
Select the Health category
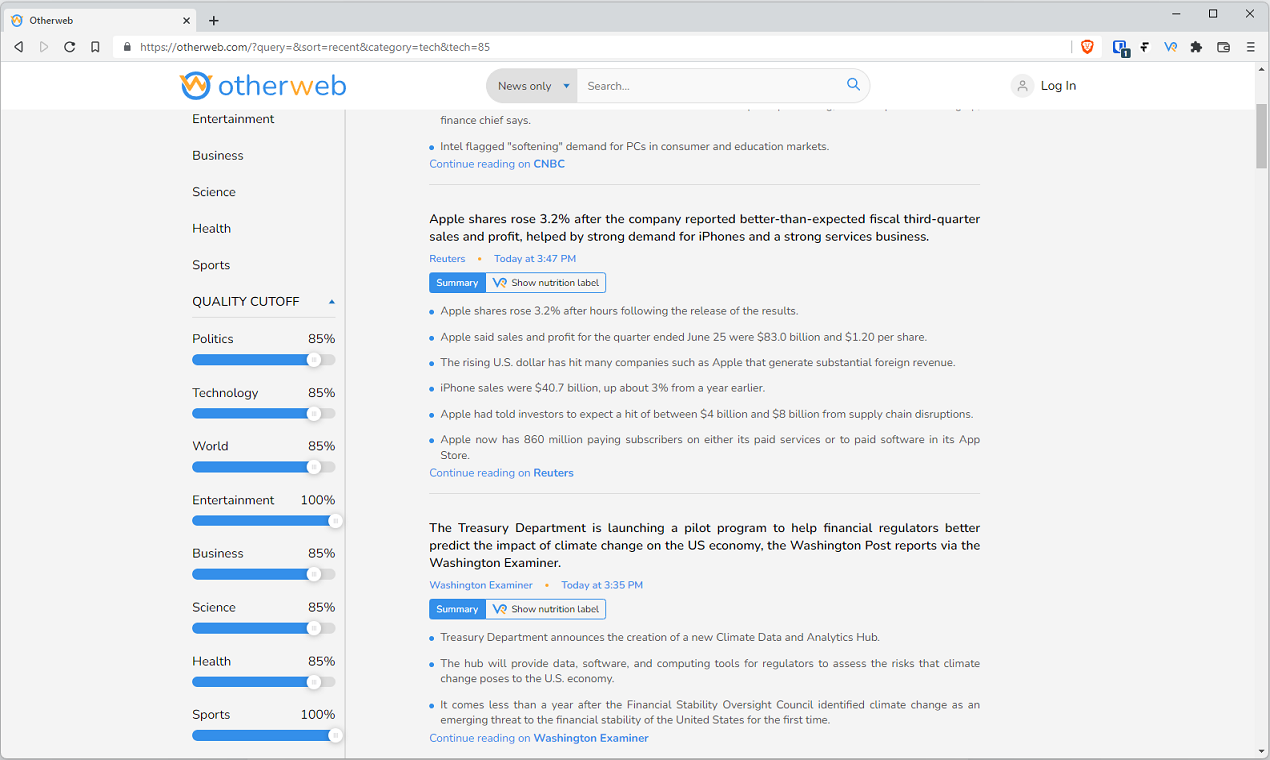point(211,228)
